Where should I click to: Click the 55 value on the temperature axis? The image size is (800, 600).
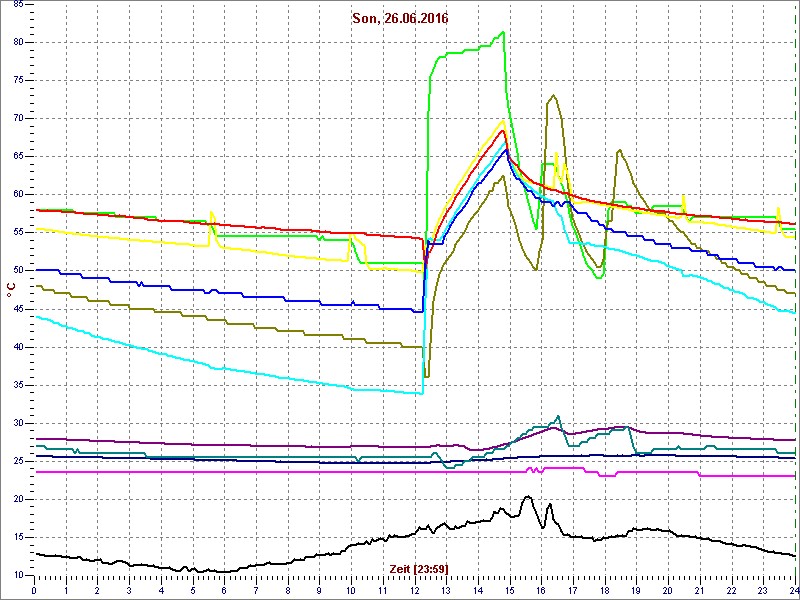click(x=17, y=233)
